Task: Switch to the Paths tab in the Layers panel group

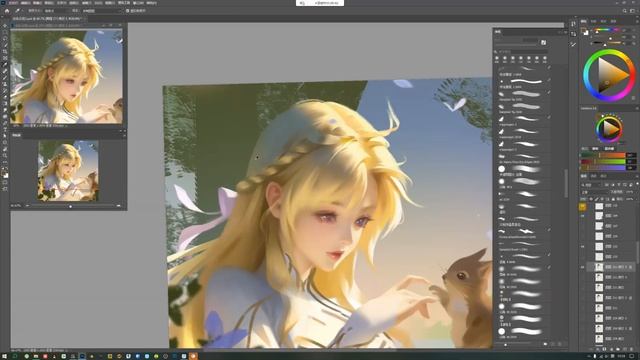Action: (x=604, y=176)
